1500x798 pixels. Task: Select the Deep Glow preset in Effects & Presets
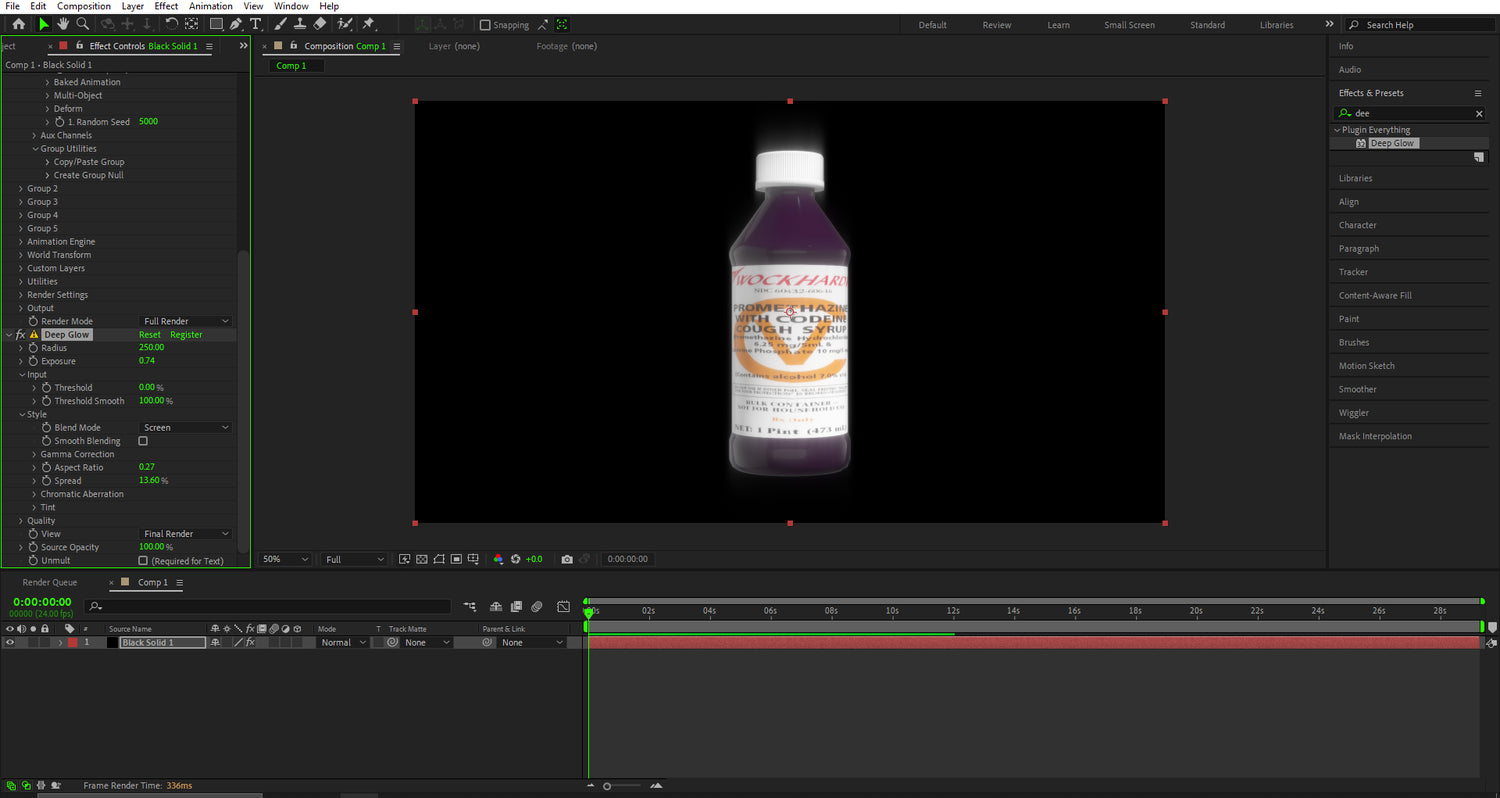pyautogui.click(x=1392, y=144)
